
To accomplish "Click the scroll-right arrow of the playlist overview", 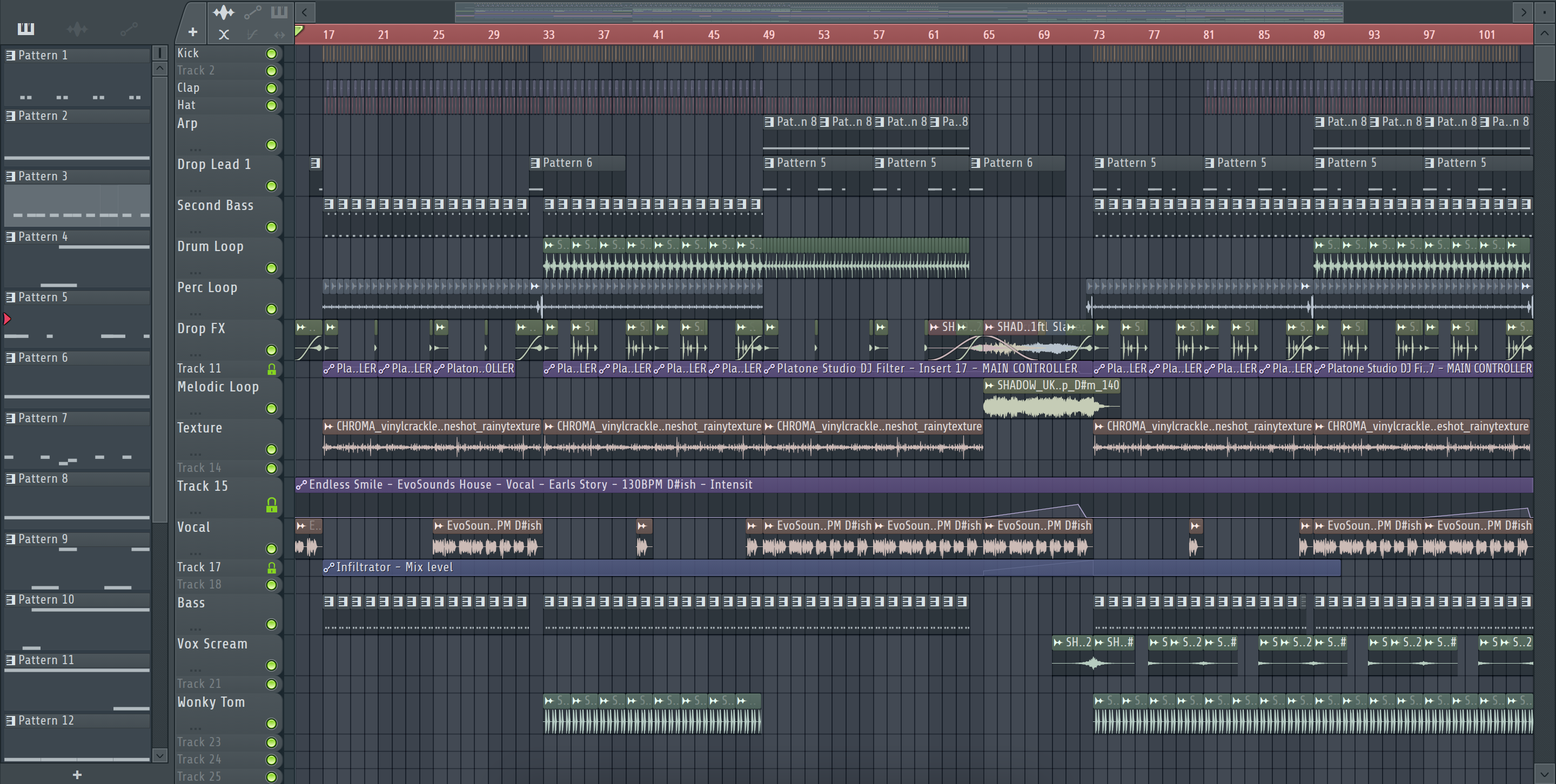I will point(1524,12).
